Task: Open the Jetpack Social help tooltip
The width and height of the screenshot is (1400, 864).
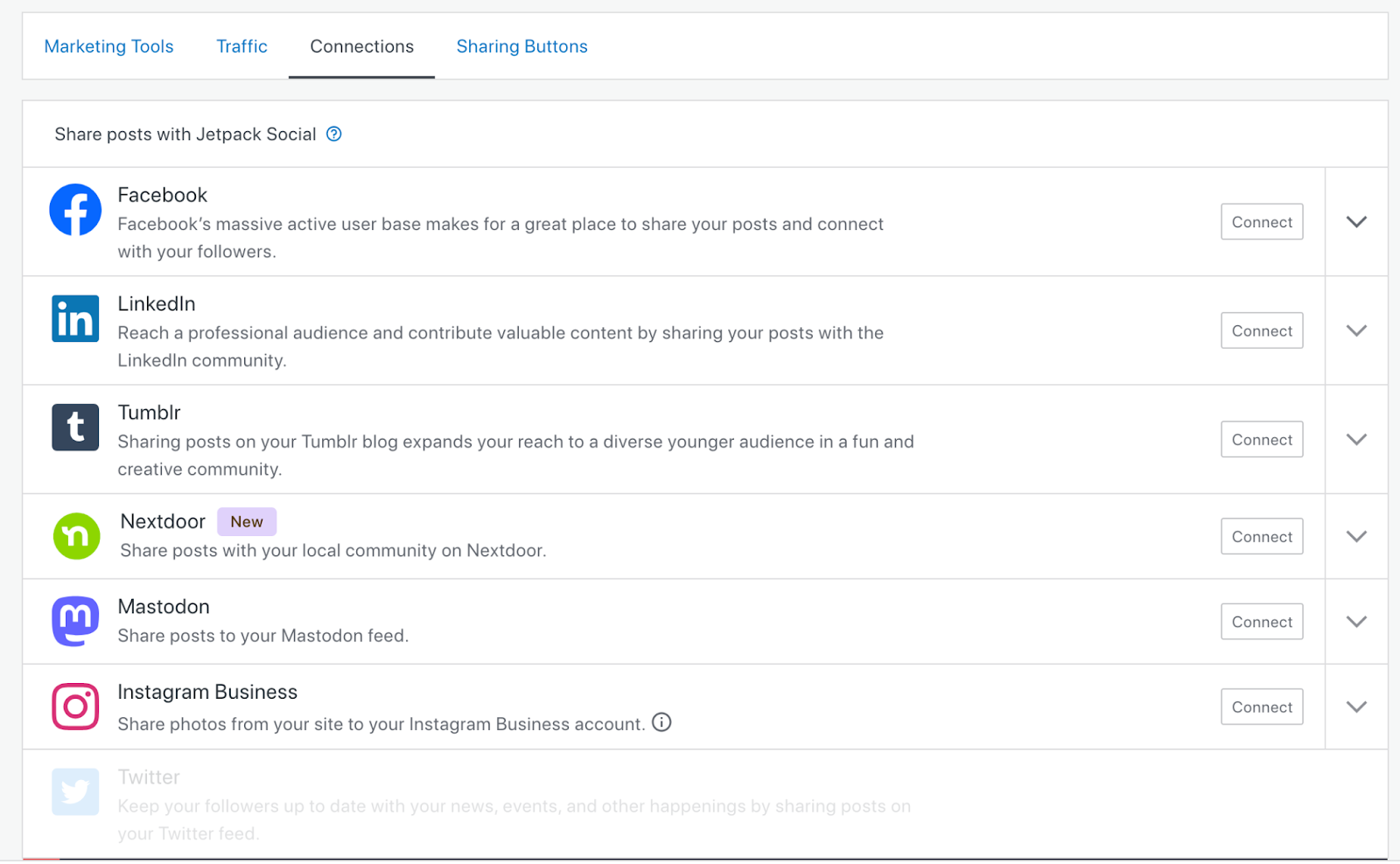Action: coord(333,134)
